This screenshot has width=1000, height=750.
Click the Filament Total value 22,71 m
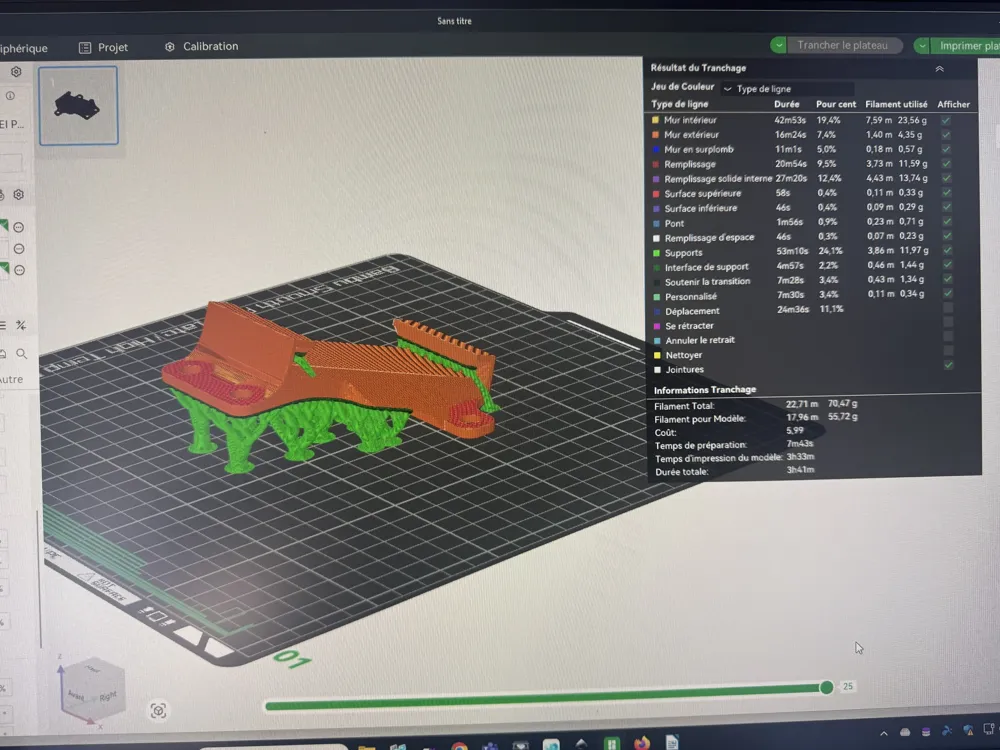tap(802, 404)
